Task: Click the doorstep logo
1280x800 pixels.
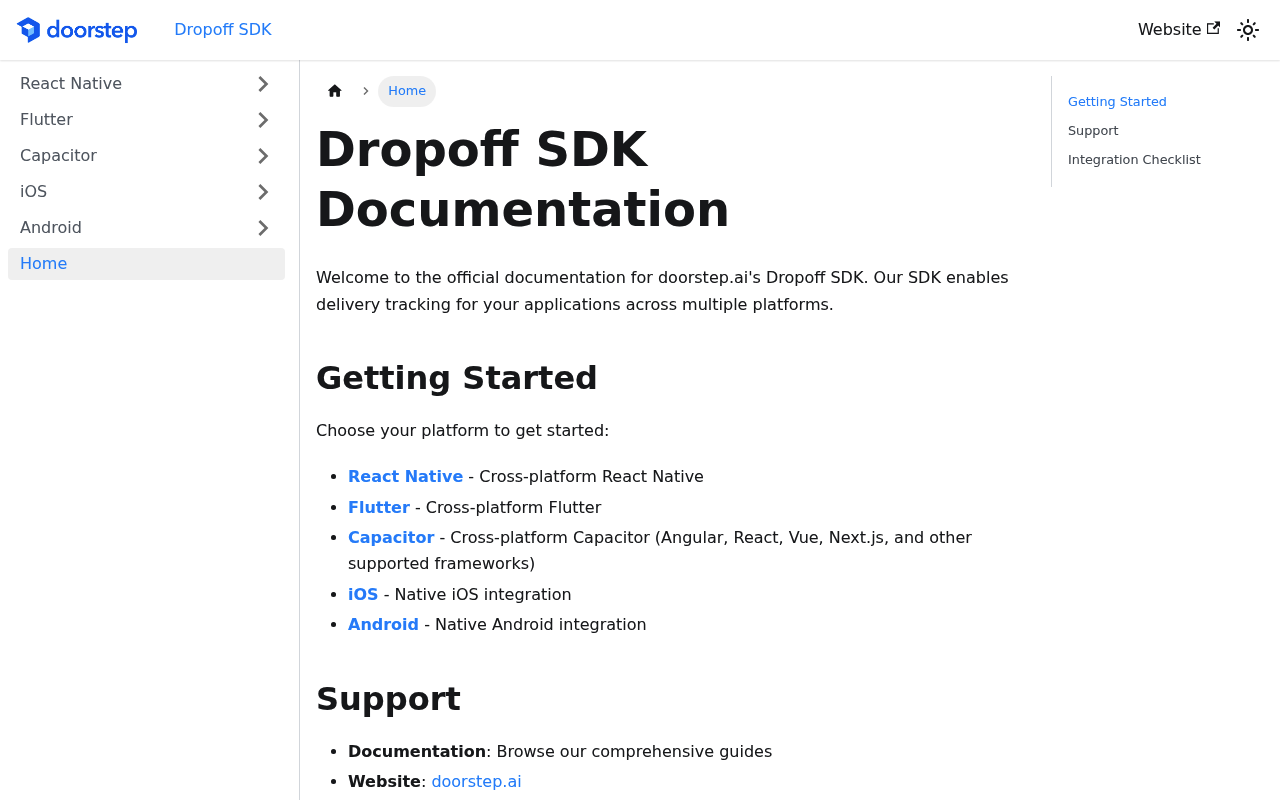Action: (x=77, y=30)
